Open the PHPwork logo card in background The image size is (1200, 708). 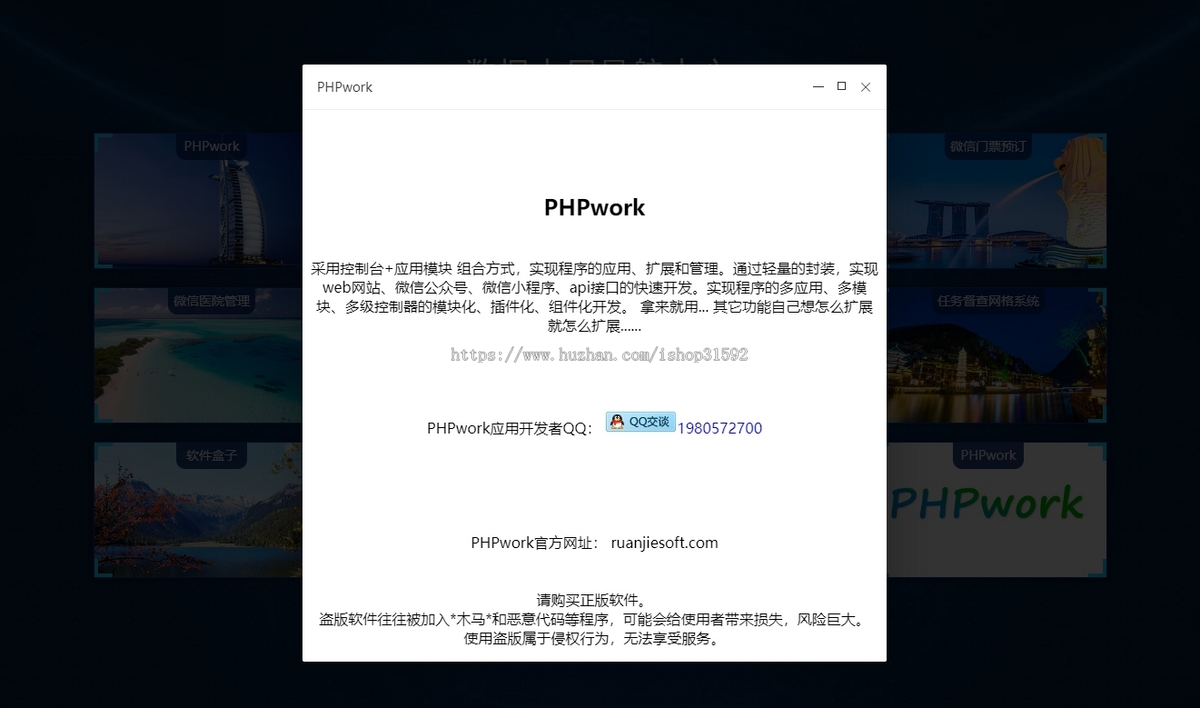[996, 510]
